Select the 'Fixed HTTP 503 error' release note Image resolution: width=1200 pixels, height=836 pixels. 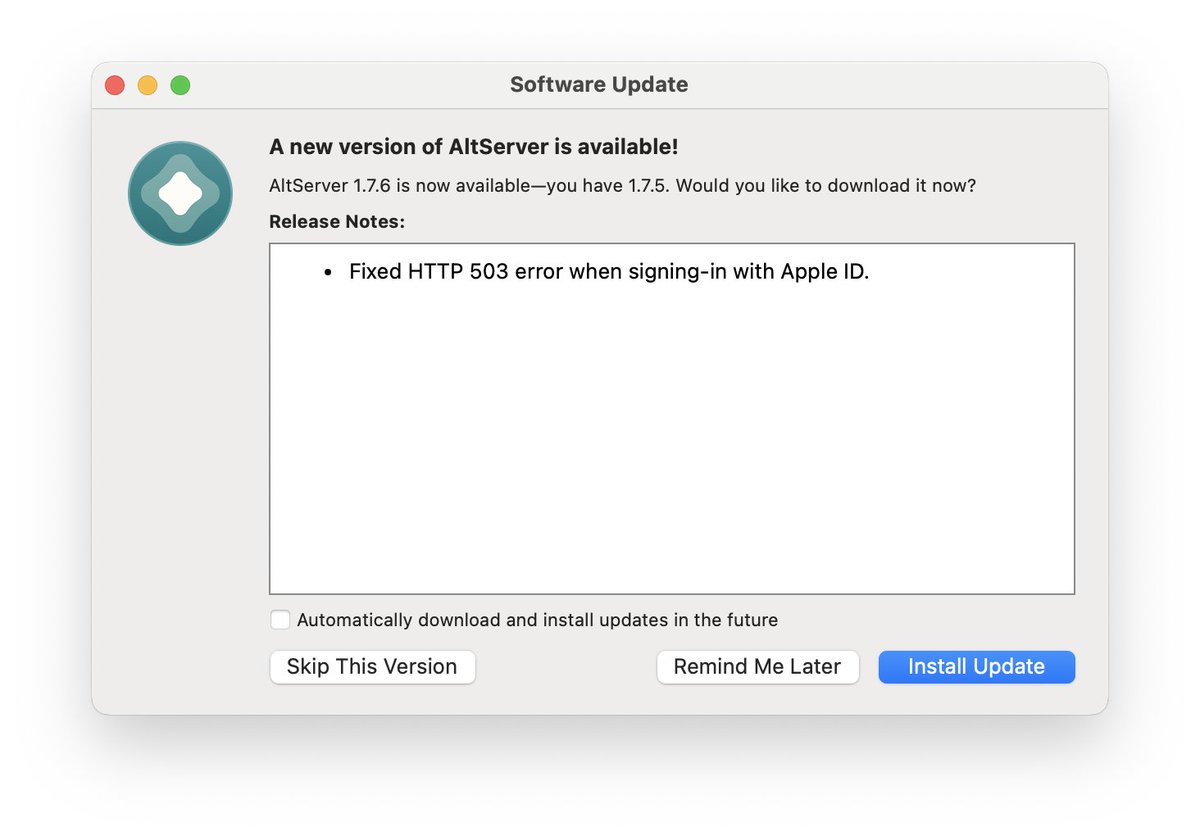pos(609,272)
